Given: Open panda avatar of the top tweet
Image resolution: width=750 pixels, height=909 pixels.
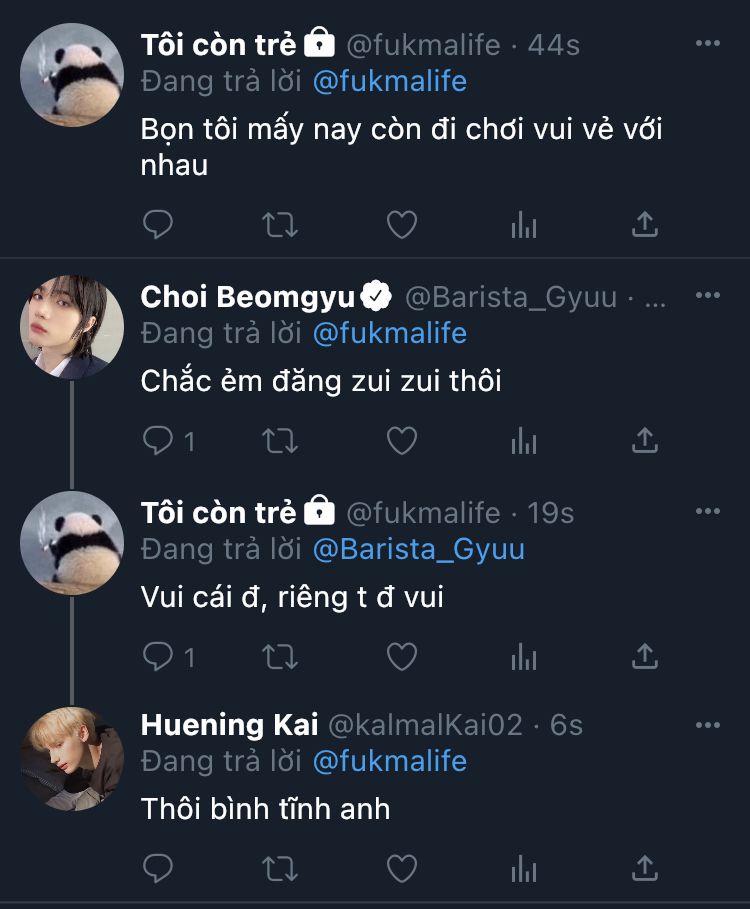Looking at the screenshot, I should 72,76.
